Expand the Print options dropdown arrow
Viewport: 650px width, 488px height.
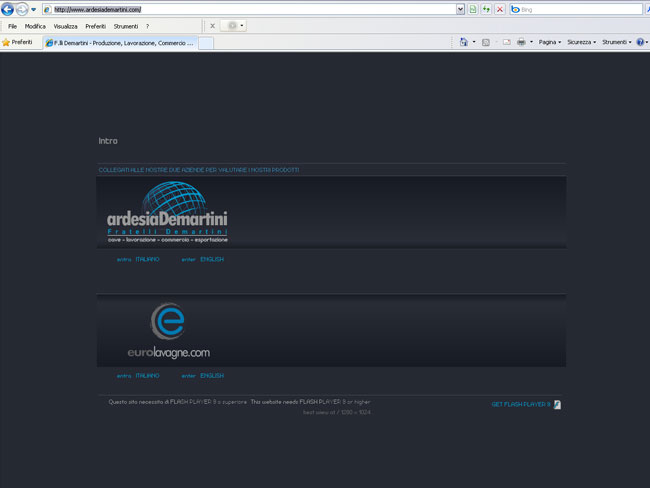pos(531,42)
